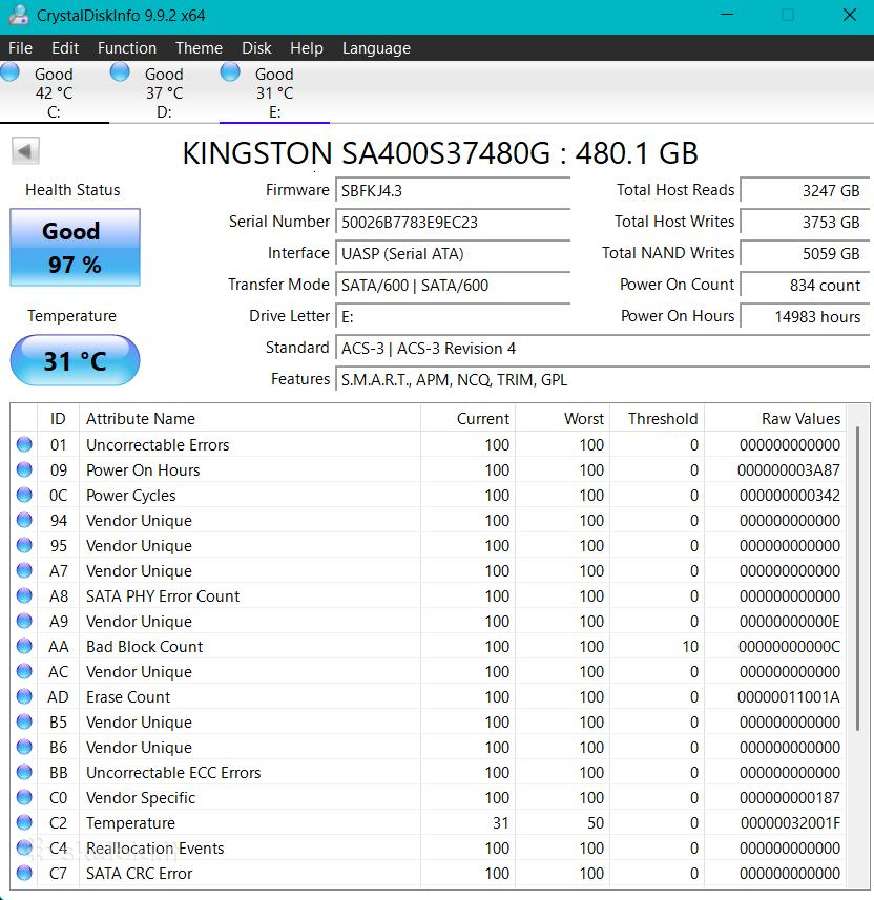Select the Bad Block Count attribute name

(x=145, y=646)
